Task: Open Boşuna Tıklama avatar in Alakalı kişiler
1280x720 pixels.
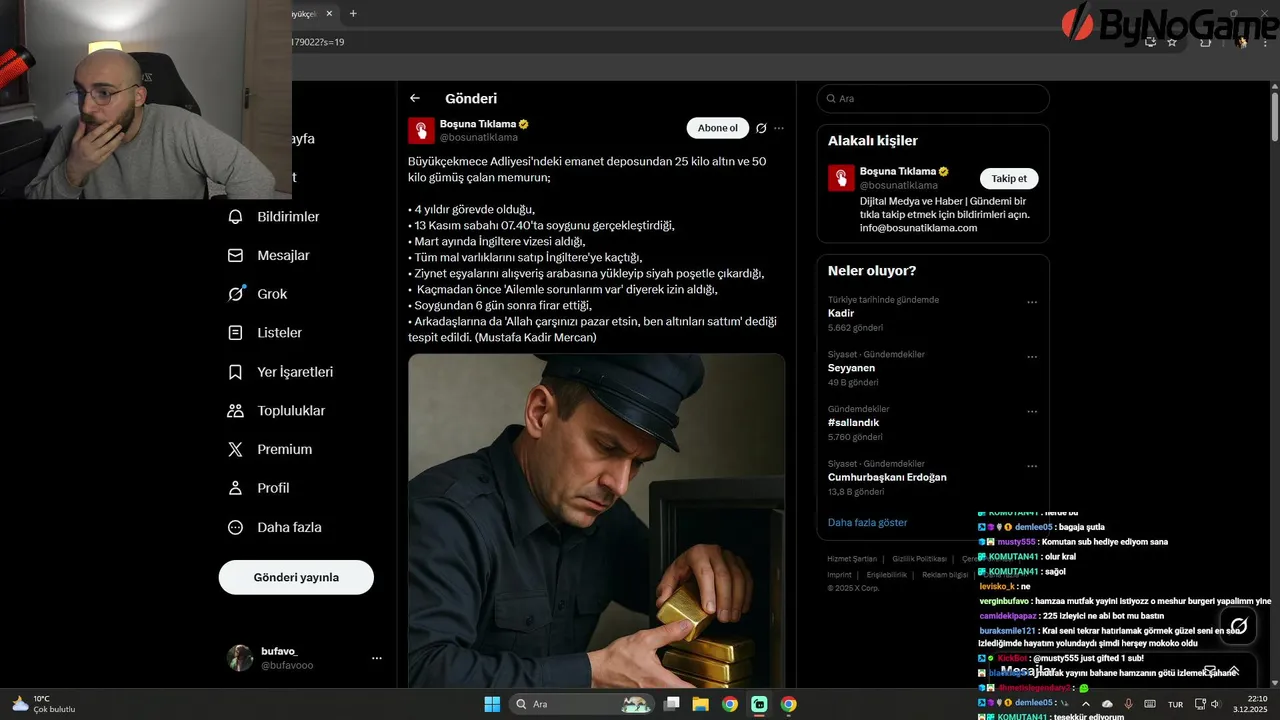Action: 841,178
